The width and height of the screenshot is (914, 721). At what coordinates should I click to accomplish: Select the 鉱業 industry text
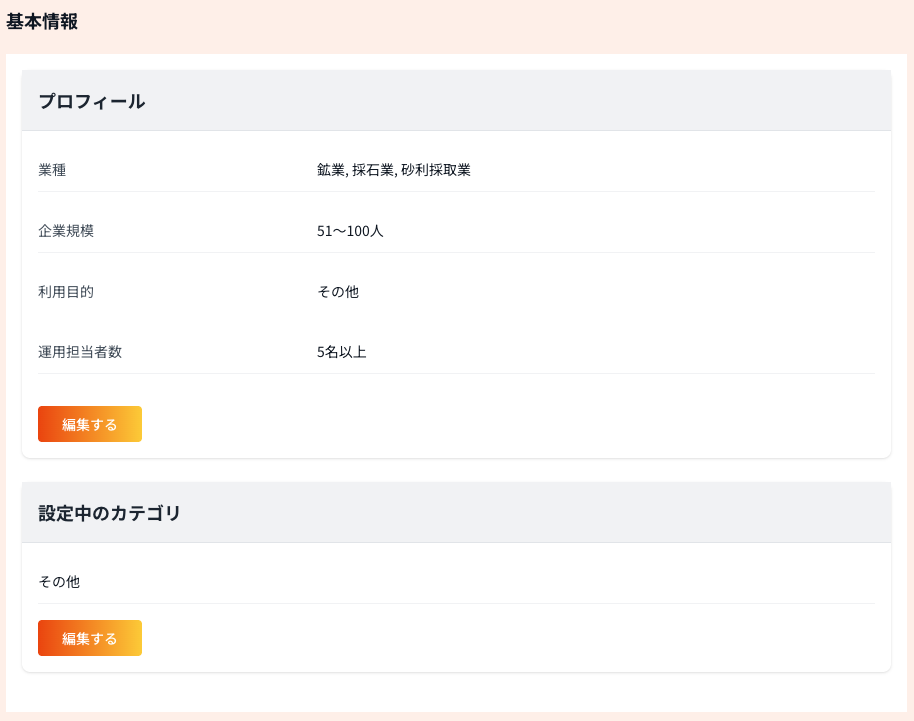click(330, 170)
